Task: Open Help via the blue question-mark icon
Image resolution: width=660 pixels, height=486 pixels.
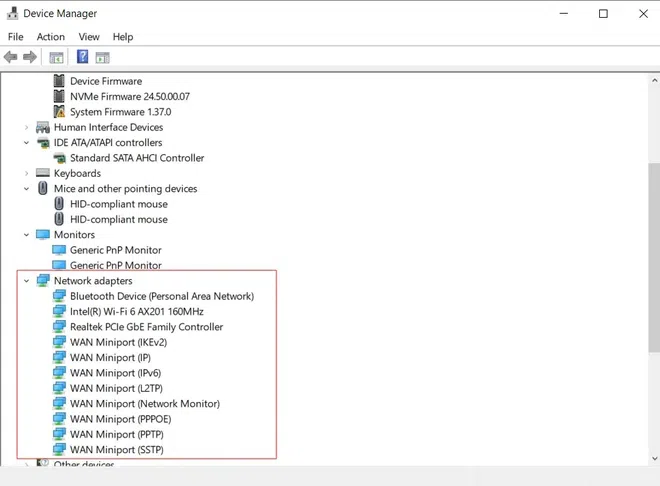Action: pos(82,56)
